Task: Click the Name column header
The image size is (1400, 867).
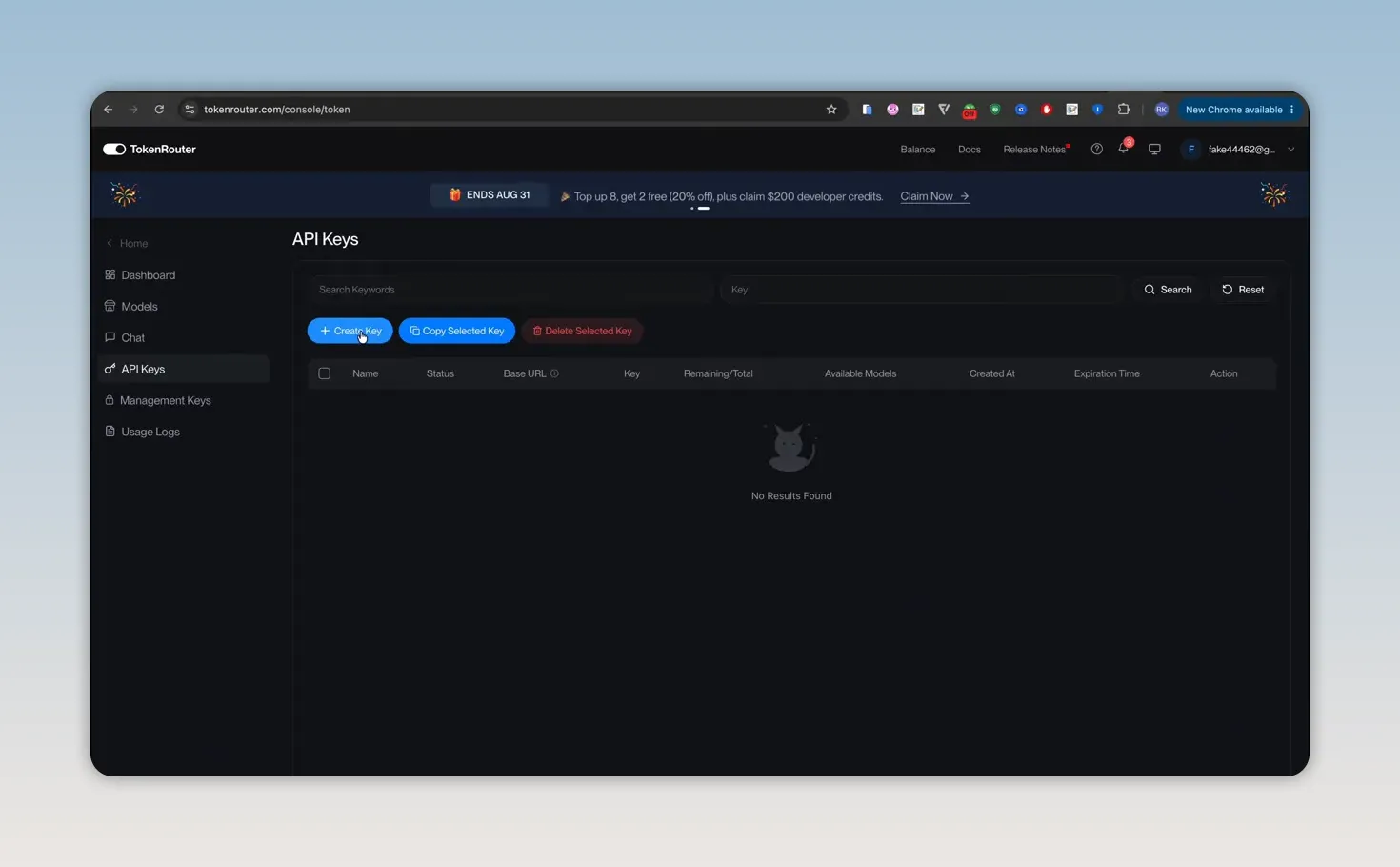Action: 365,373
